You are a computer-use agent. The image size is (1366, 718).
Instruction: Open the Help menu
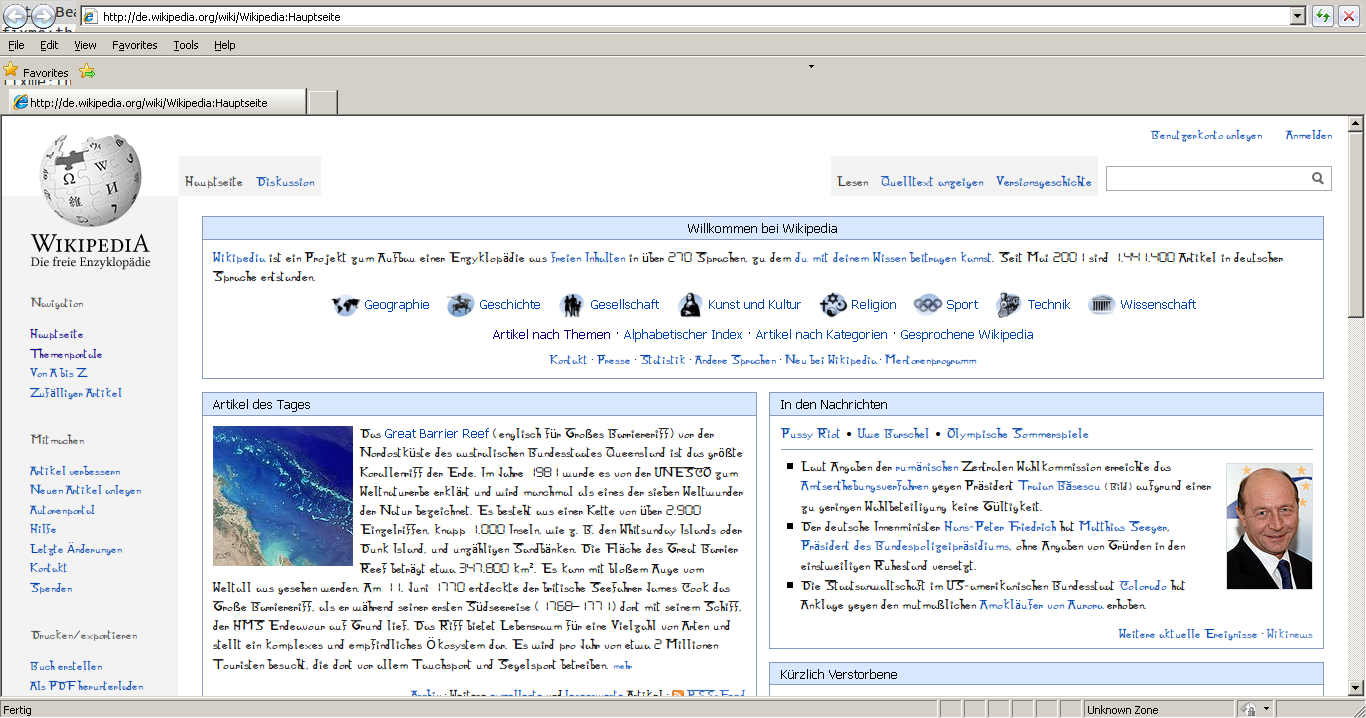click(x=225, y=45)
